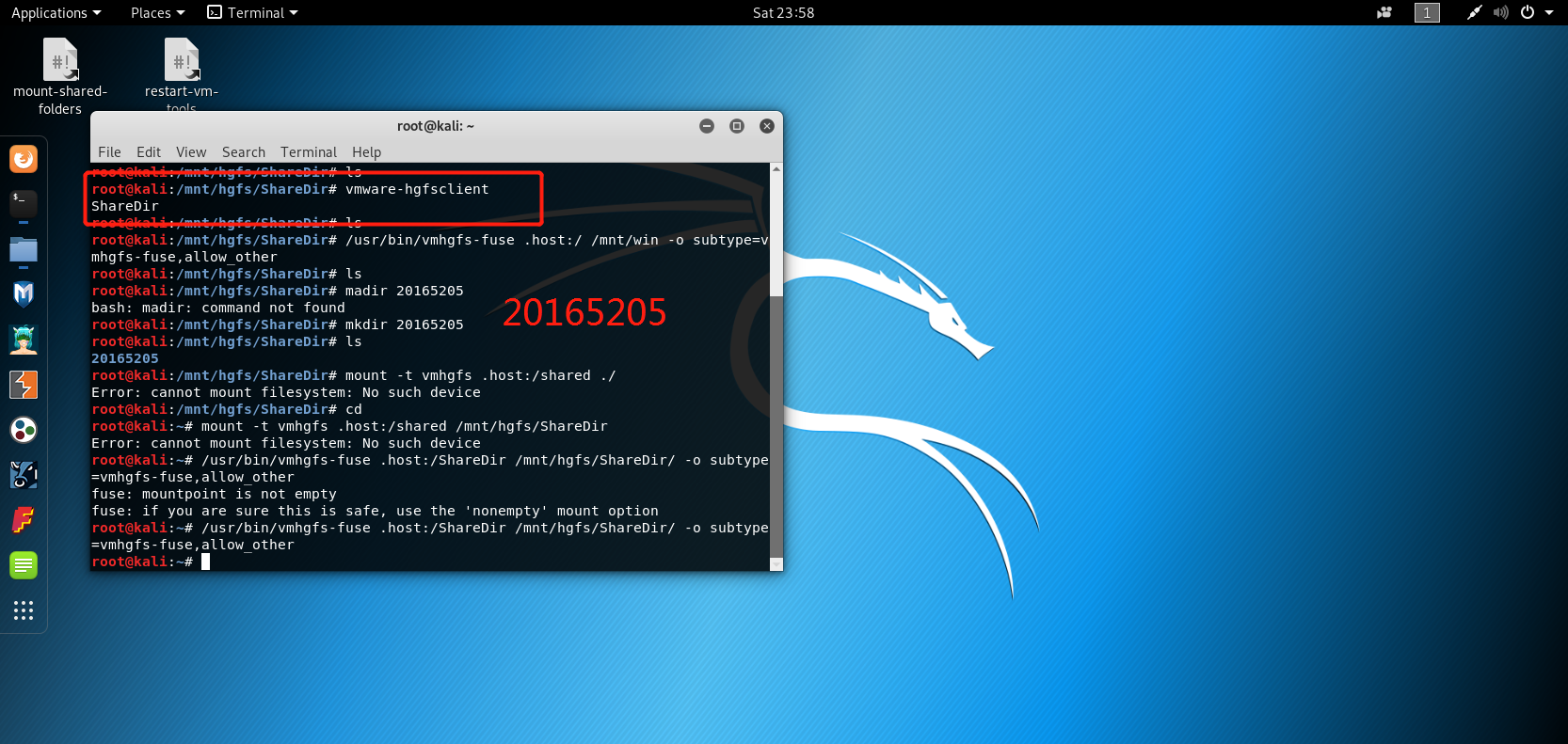
Task: Launch Metasploit from the dock
Action: tap(24, 294)
